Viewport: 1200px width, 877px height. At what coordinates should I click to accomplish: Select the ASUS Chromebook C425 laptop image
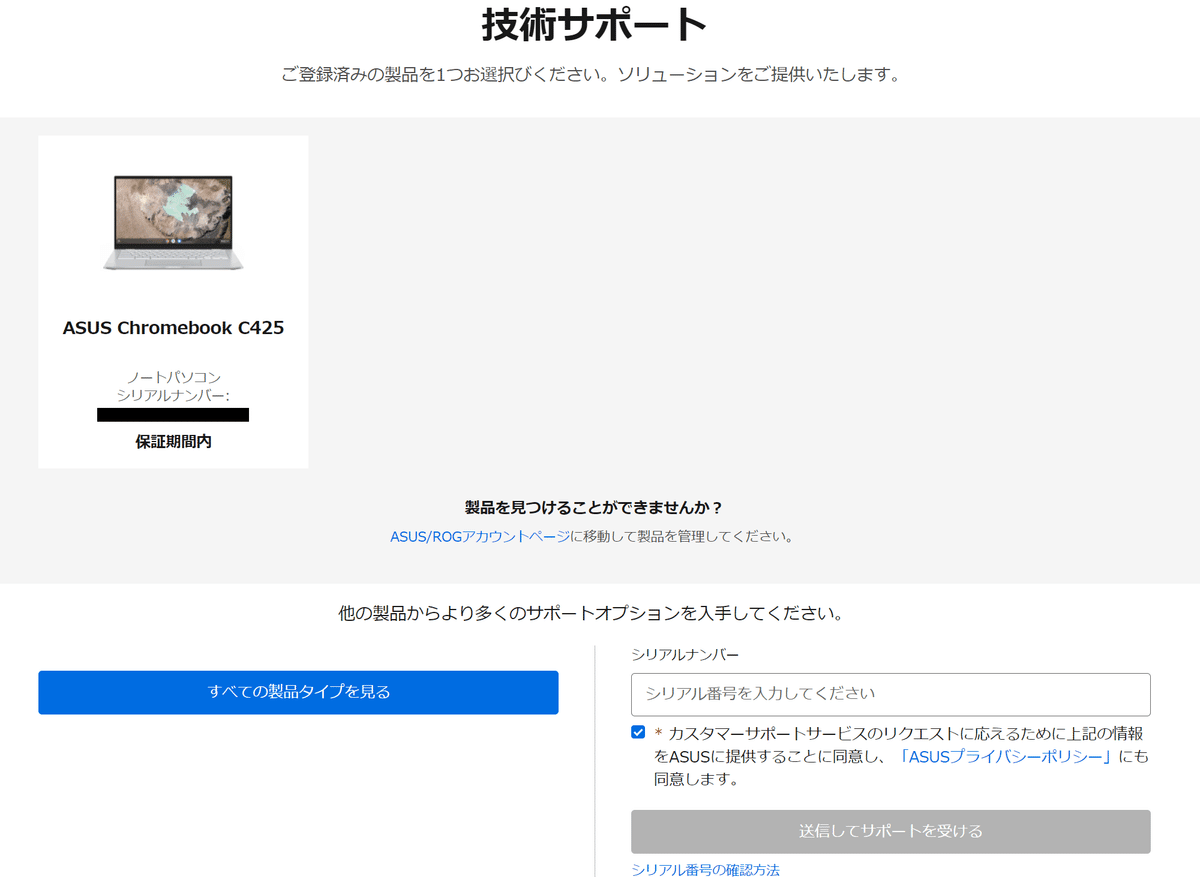(x=173, y=222)
